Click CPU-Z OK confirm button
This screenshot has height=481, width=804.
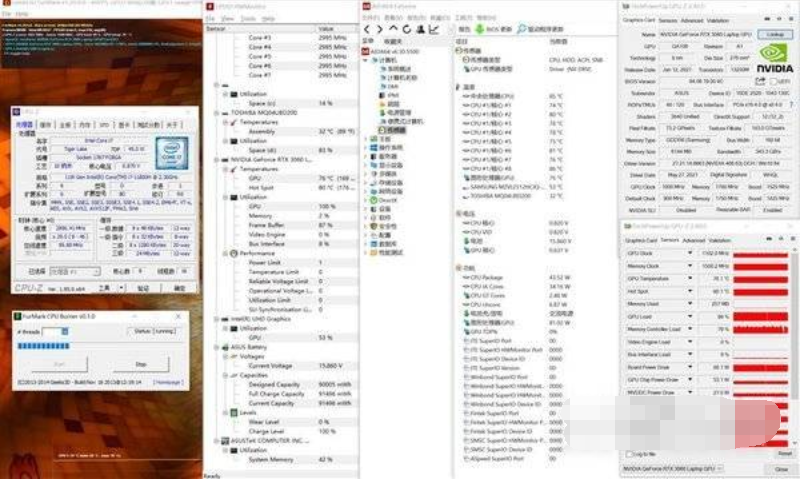pos(179,288)
